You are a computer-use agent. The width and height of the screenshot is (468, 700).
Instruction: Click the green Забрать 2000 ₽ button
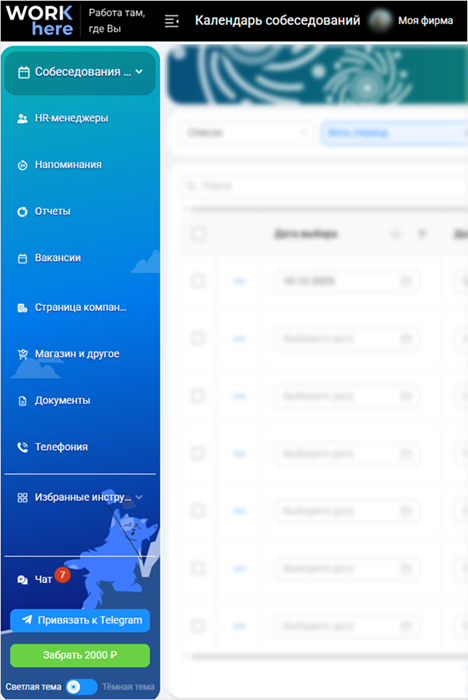[80, 655]
